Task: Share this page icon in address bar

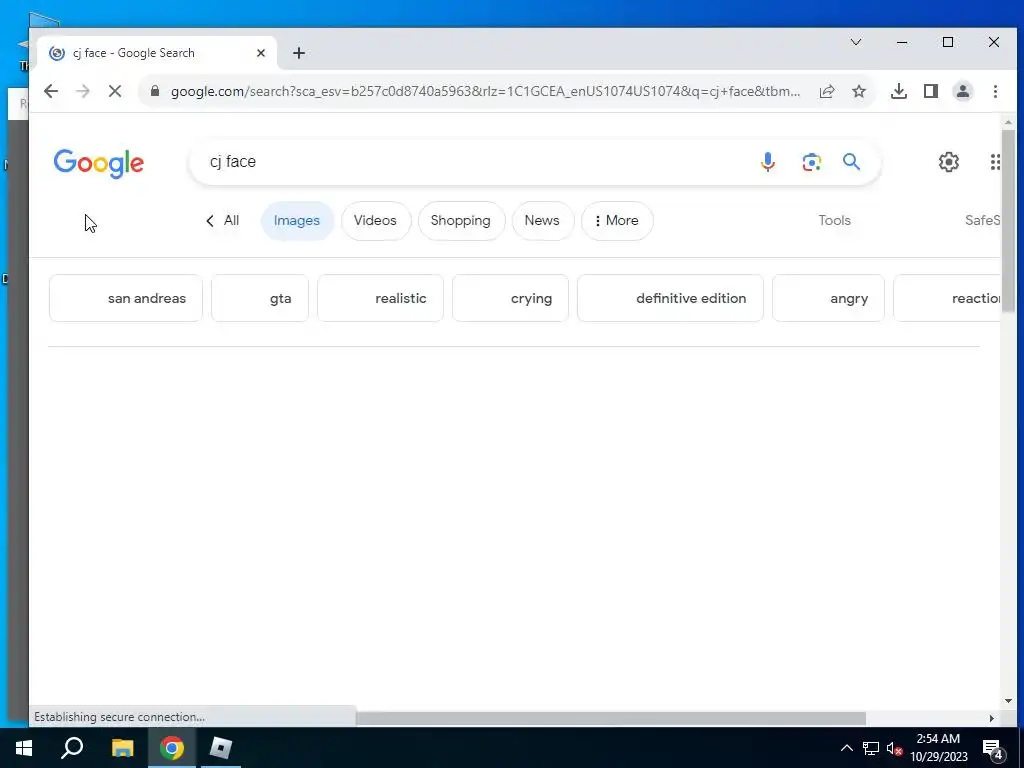Action: [x=827, y=91]
